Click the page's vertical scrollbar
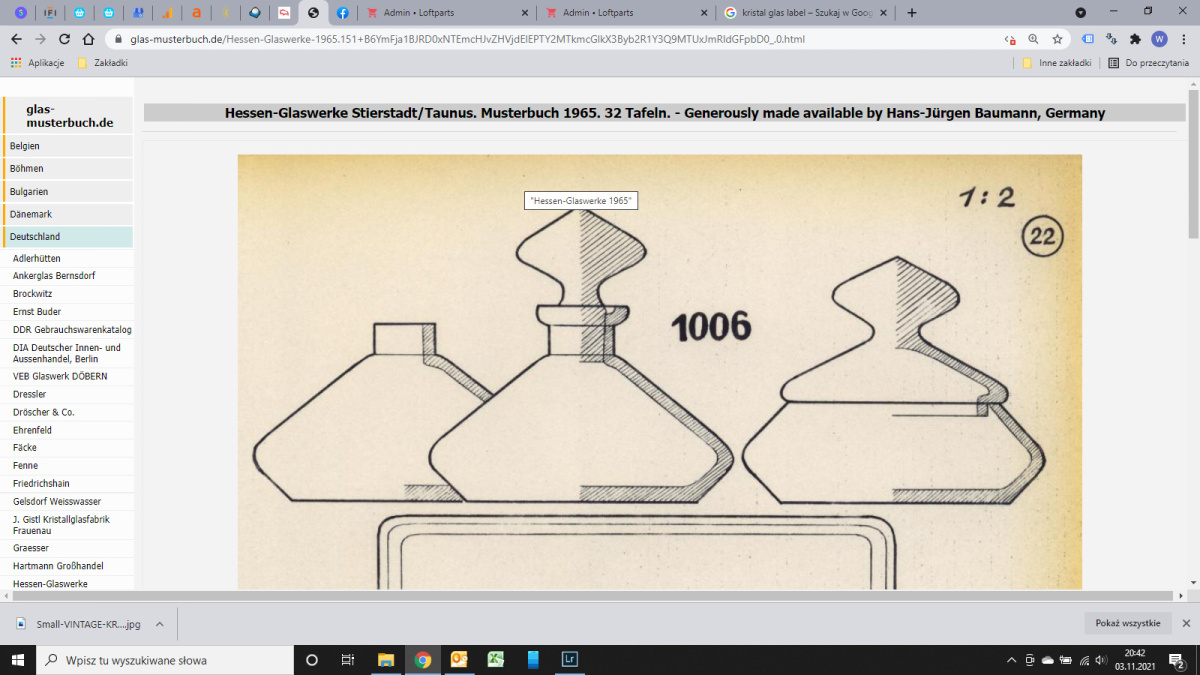 click(x=1192, y=300)
